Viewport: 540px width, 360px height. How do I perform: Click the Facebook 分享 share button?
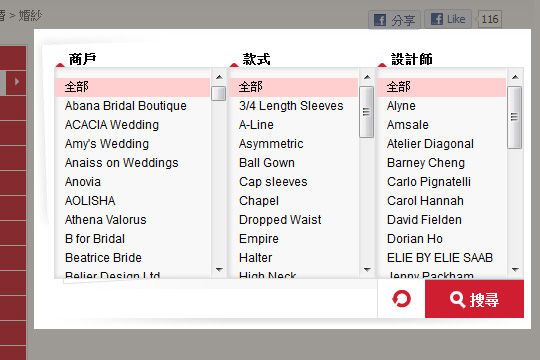click(394, 20)
